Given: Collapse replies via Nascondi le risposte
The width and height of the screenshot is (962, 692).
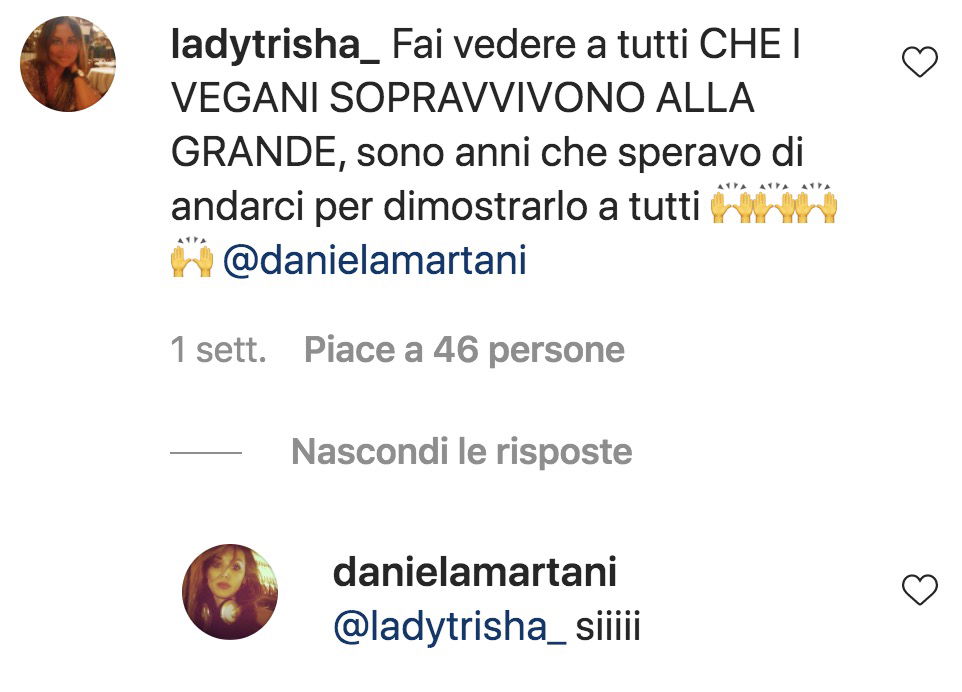Looking at the screenshot, I should (461, 452).
